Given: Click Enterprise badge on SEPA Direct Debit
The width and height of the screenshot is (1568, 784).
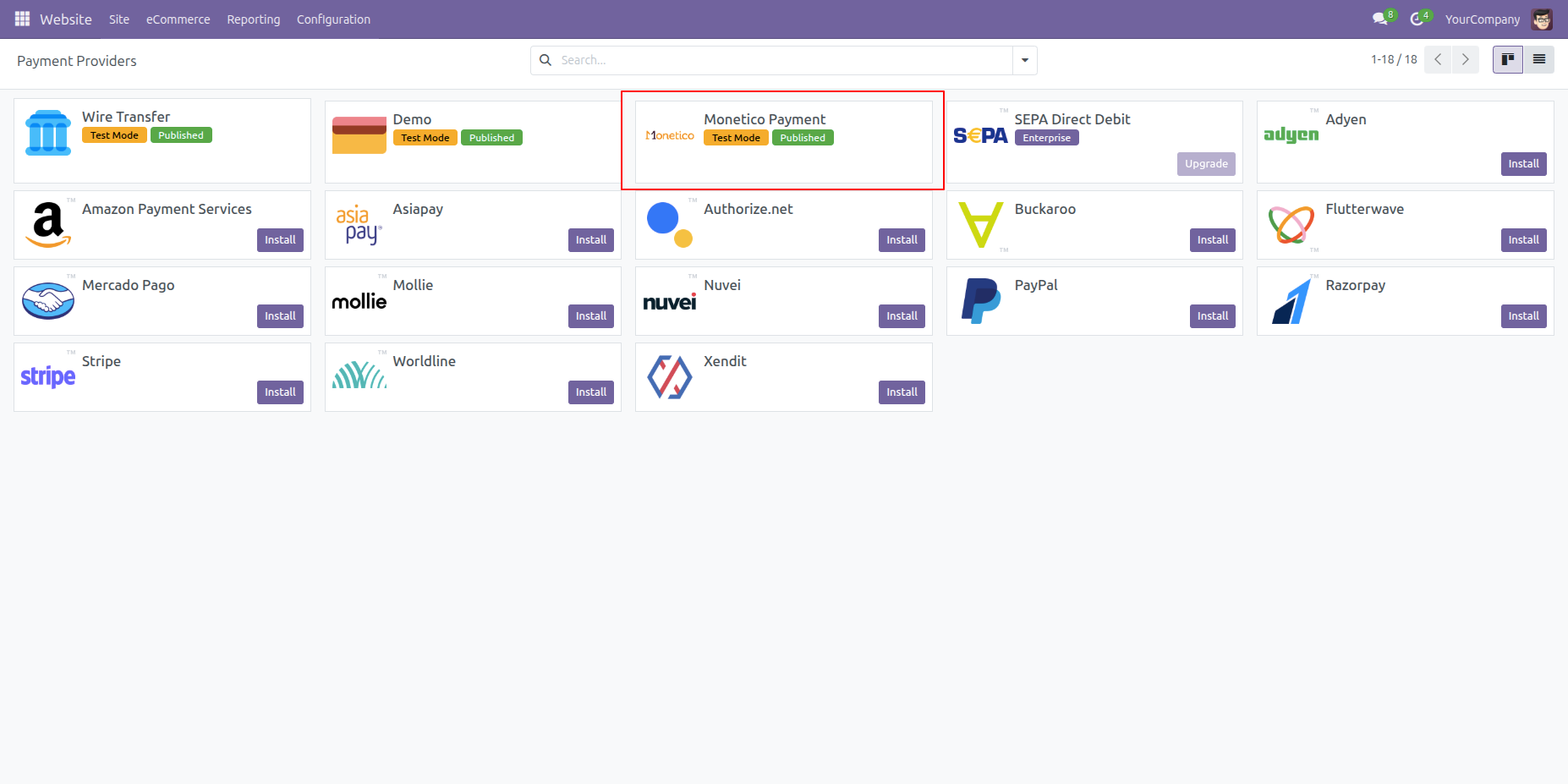Looking at the screenshot, I should [1046, 138].
